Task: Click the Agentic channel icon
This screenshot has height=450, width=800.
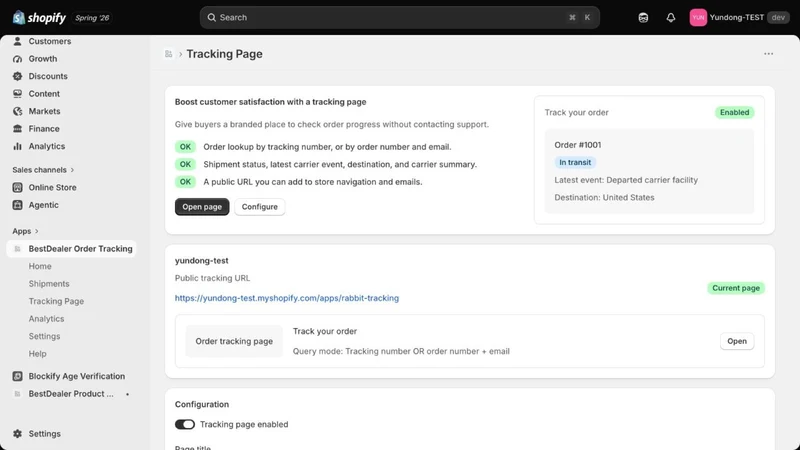Action: [17, 205]
